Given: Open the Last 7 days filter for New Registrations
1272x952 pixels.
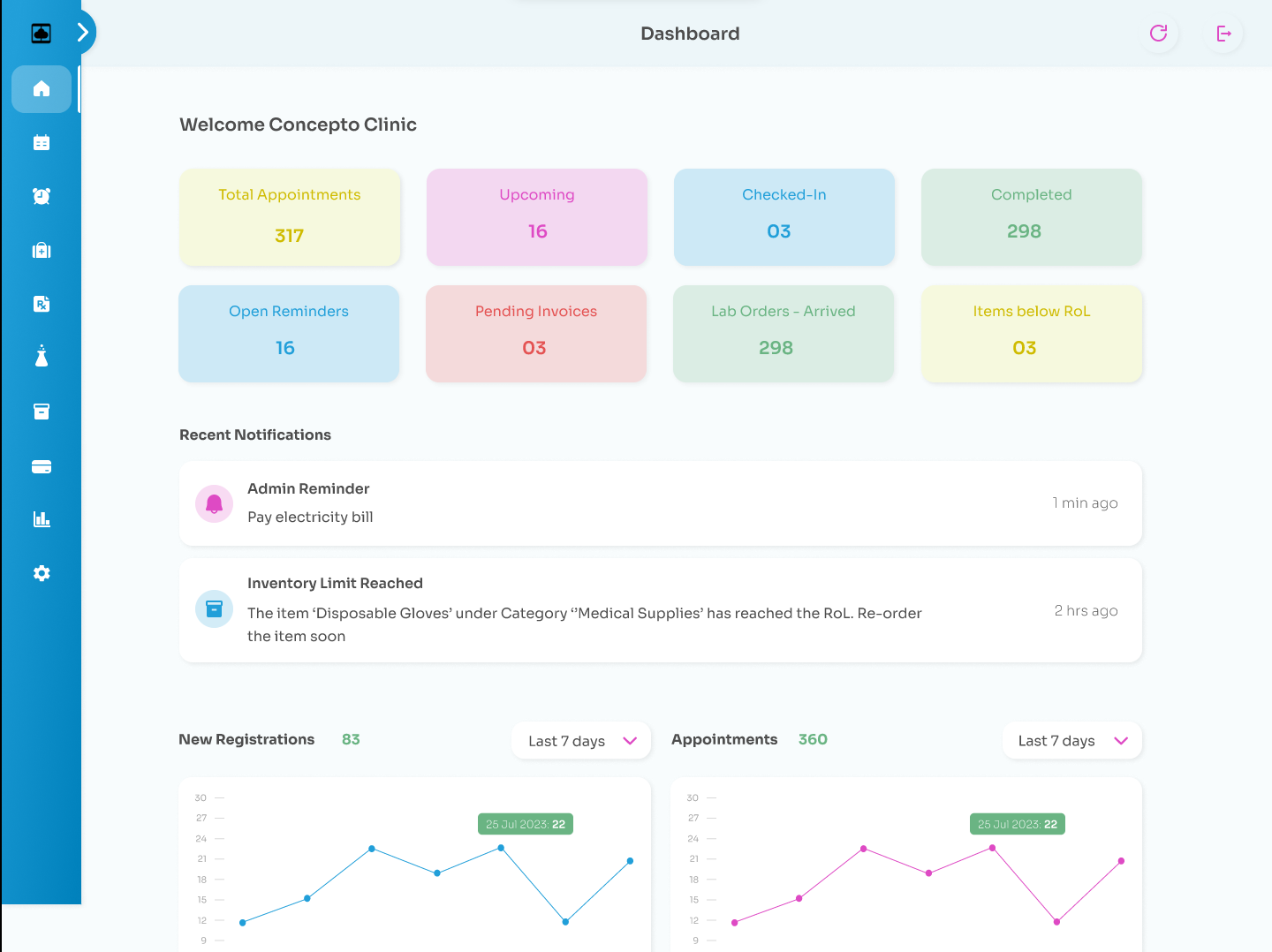Looking at the screenshot, I should tap(580, 740).
